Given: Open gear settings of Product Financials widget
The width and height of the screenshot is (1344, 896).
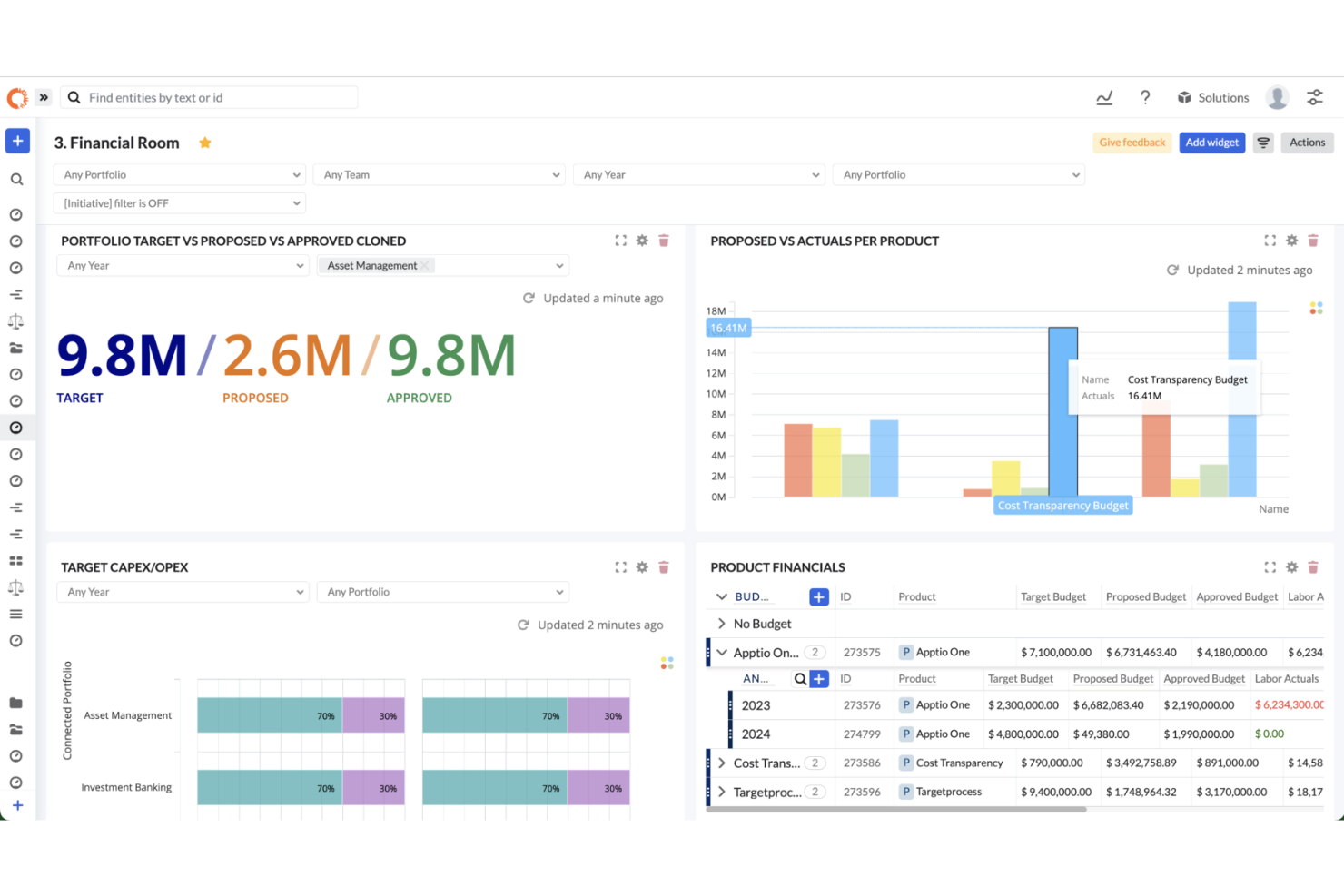Looking at the screenshot, I should click(1291, 567).
